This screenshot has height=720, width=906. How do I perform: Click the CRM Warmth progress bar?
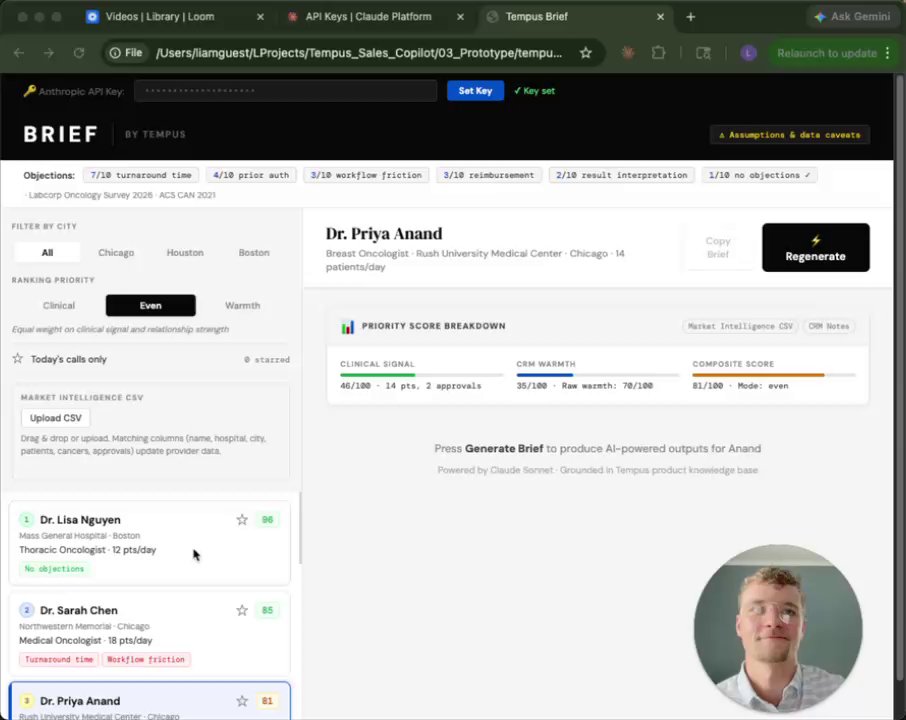click(597, 375)
